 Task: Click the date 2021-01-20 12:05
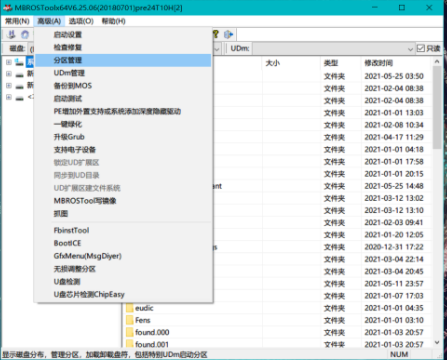coord(394,235)
